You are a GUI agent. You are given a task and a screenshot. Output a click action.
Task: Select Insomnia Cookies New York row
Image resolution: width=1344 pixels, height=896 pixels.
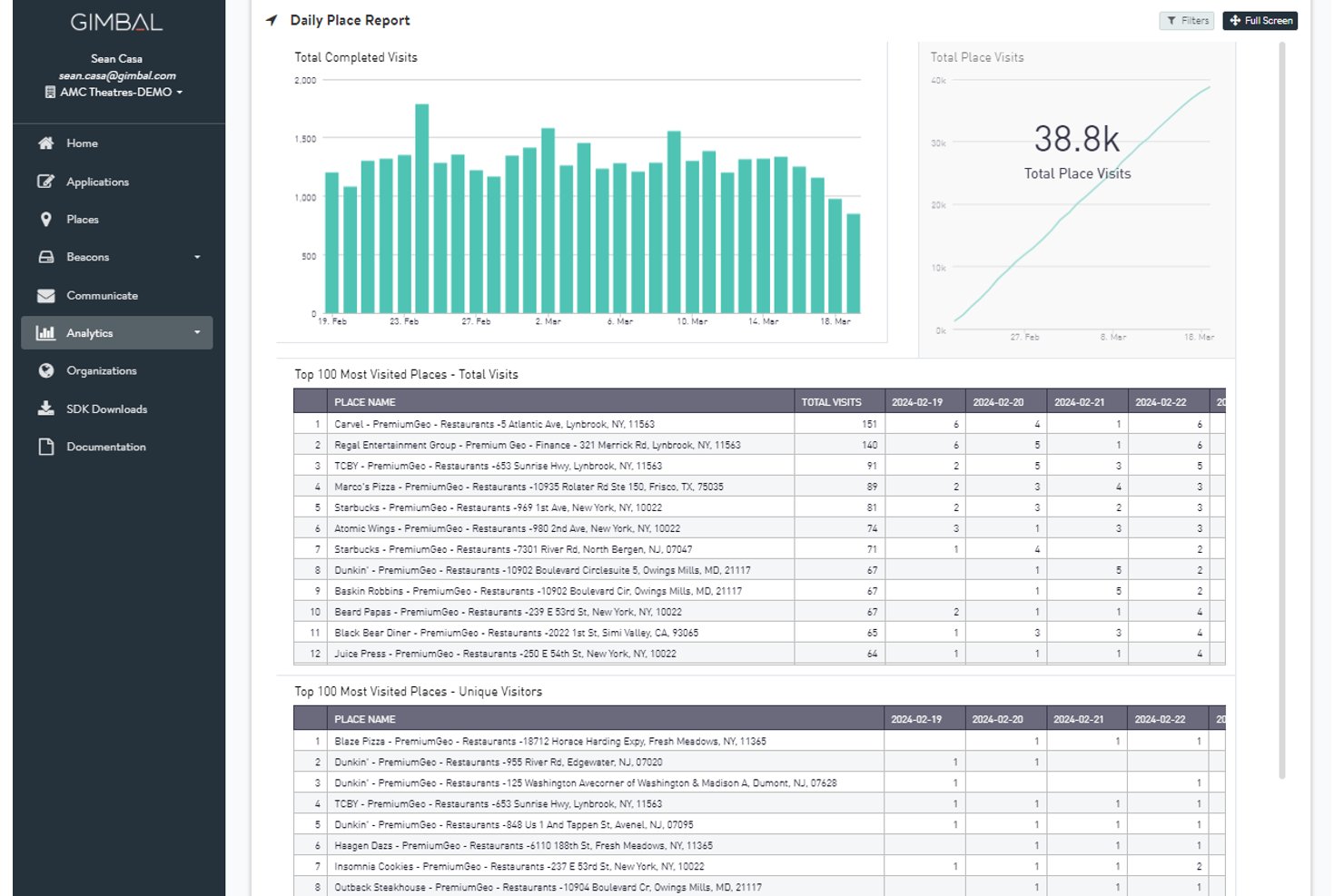759,866
